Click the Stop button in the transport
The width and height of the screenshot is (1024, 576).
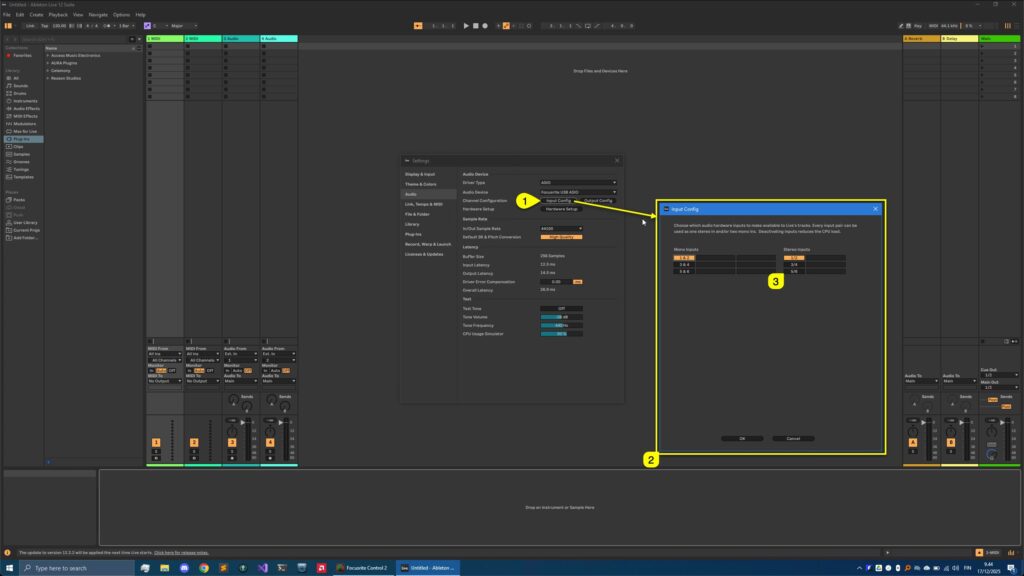pos(476,26)
